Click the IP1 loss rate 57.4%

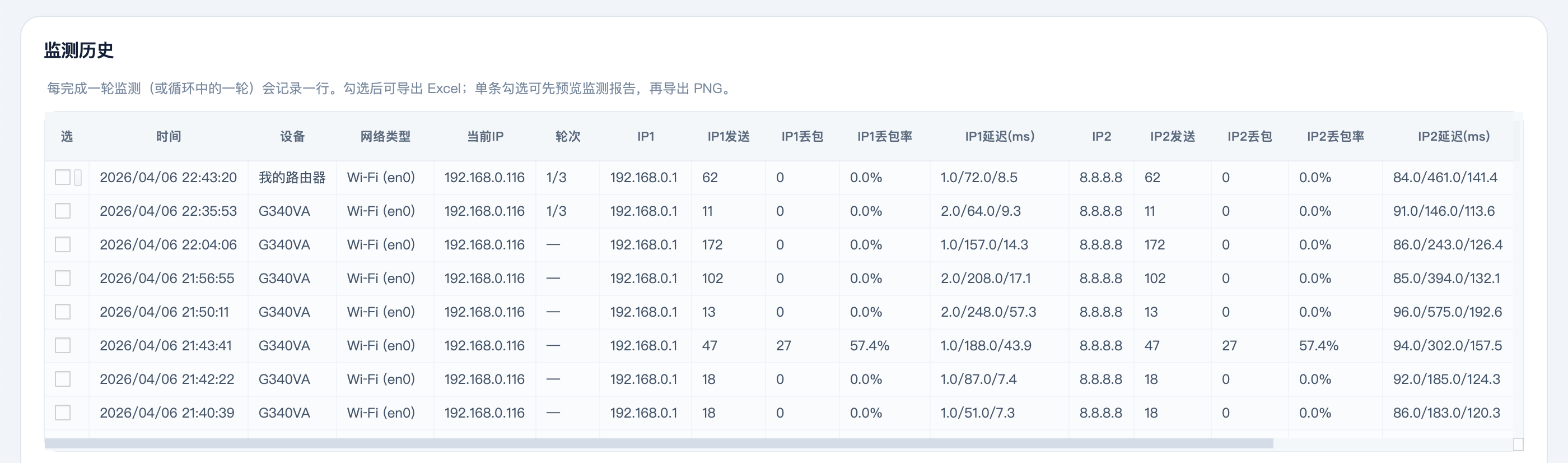coord(869,345)
